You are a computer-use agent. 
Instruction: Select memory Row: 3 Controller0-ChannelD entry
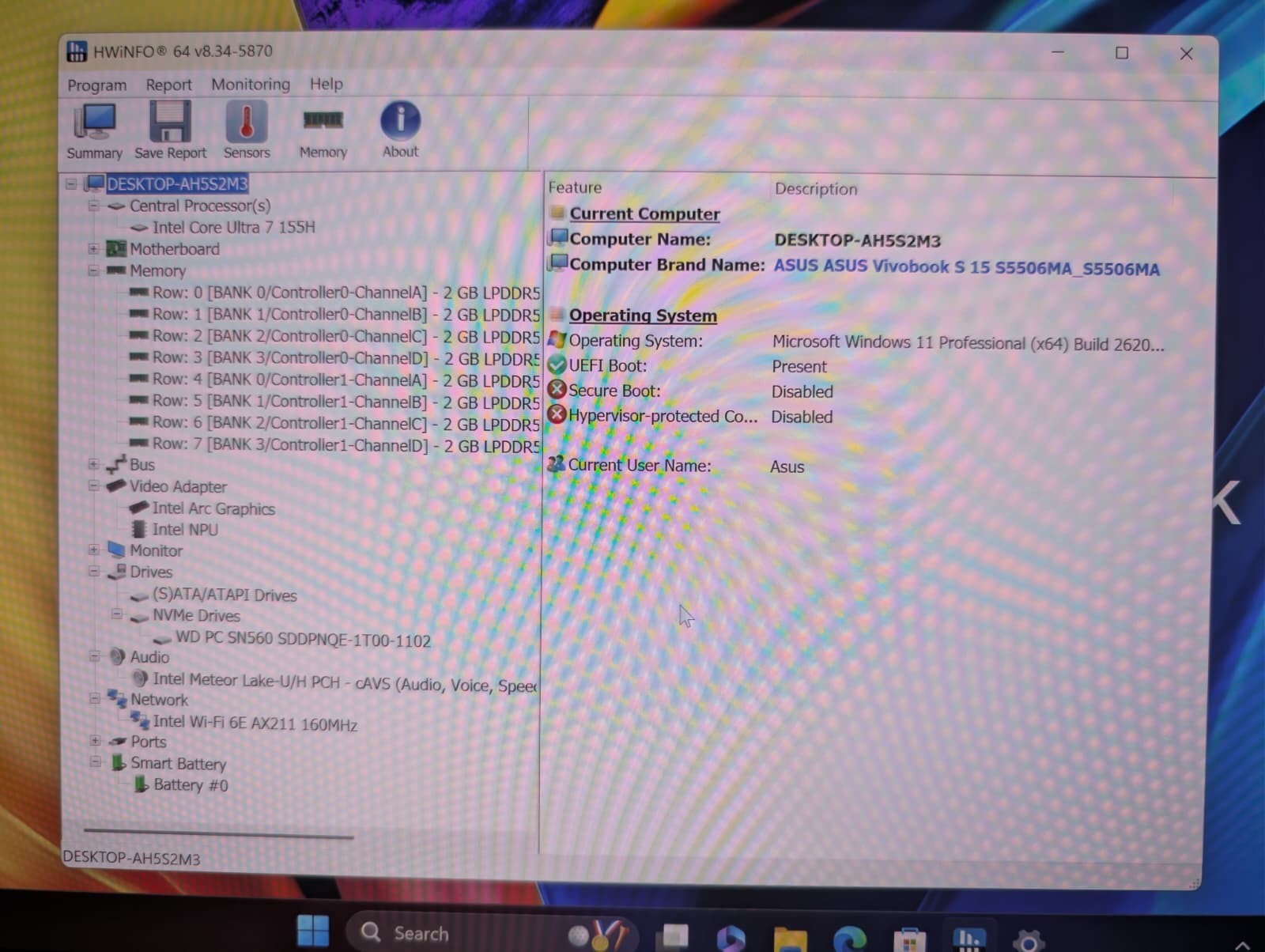[x=346, y=358]
